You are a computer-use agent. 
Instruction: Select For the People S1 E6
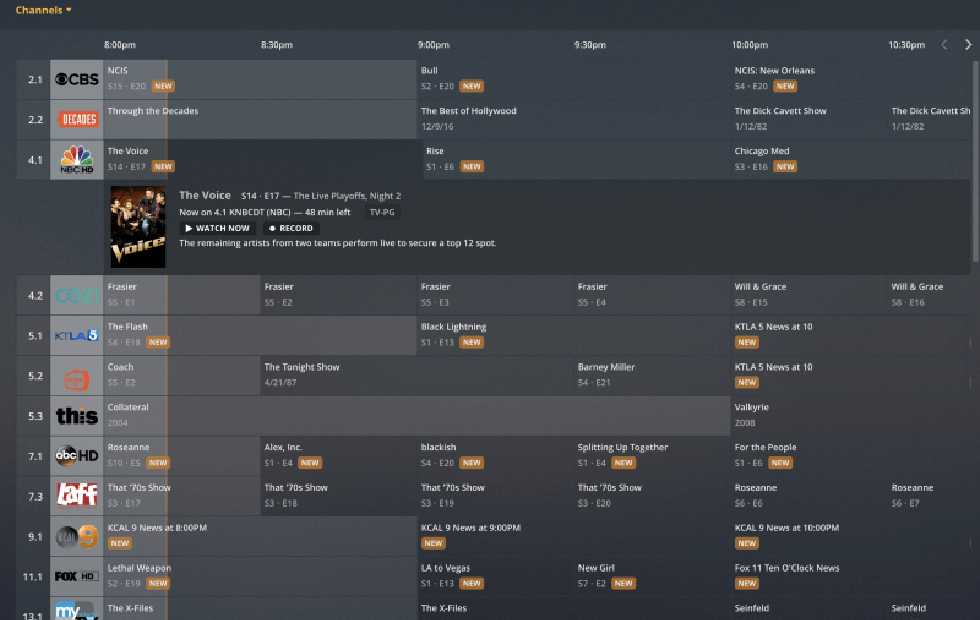[851, 456]
